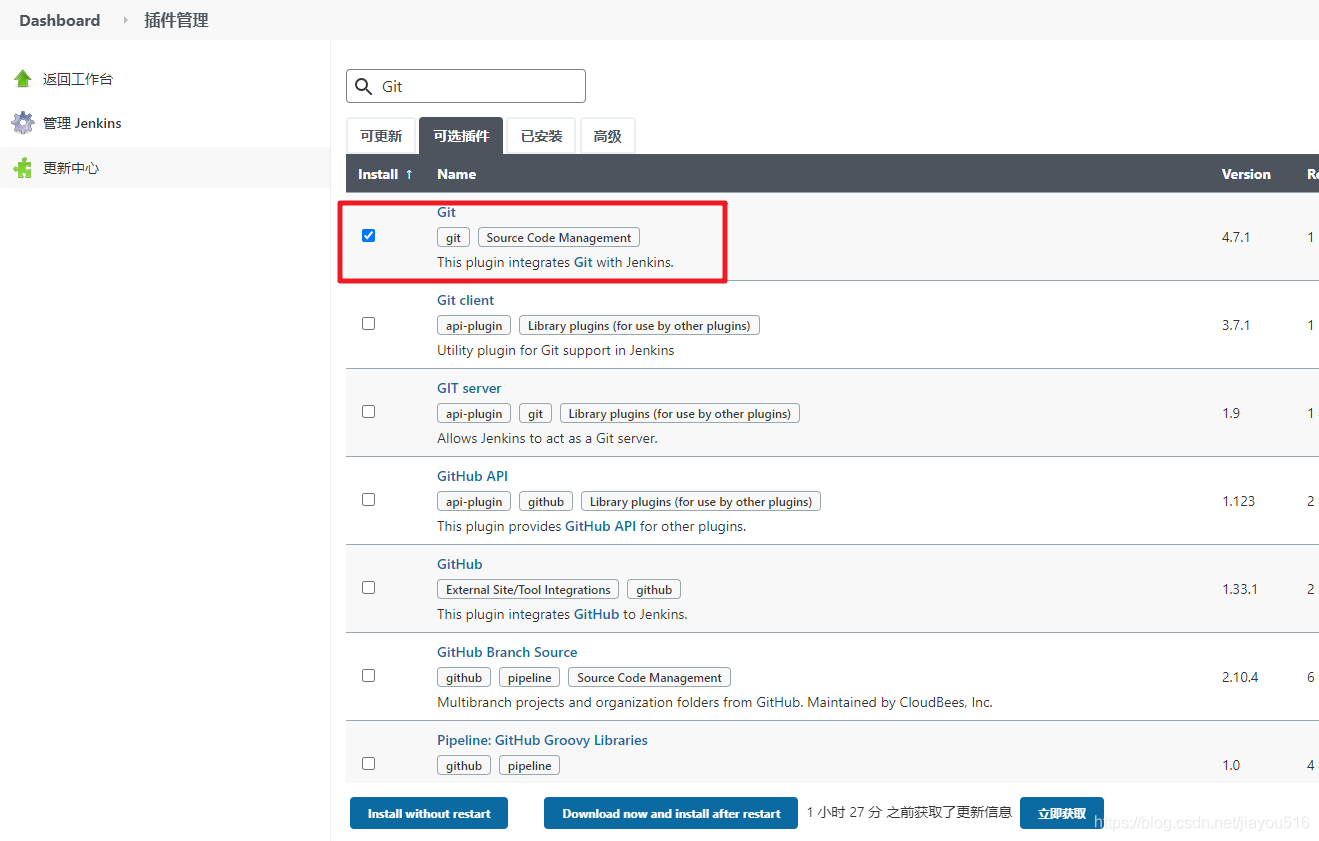Click the breadcrumb arrow after Dashboard
Screen dimensions: 1319x841
[125, 20]
